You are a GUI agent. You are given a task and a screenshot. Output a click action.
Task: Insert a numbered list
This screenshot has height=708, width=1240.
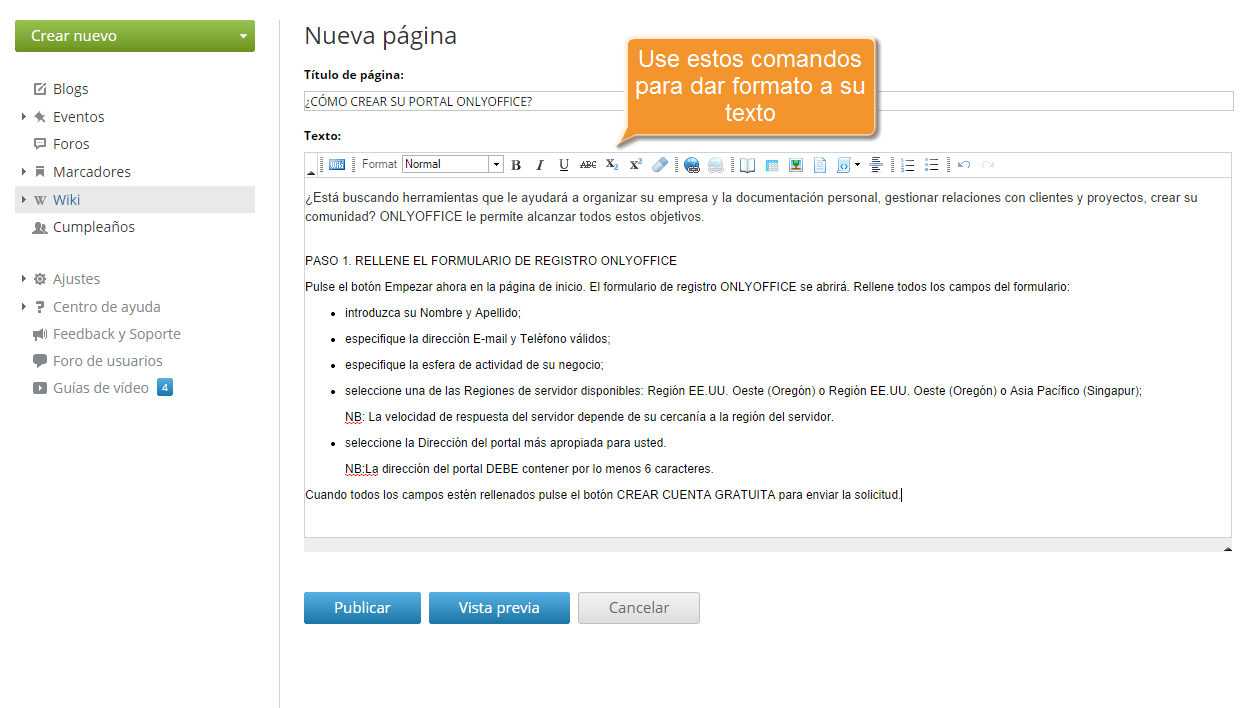[x=908, y=164]
